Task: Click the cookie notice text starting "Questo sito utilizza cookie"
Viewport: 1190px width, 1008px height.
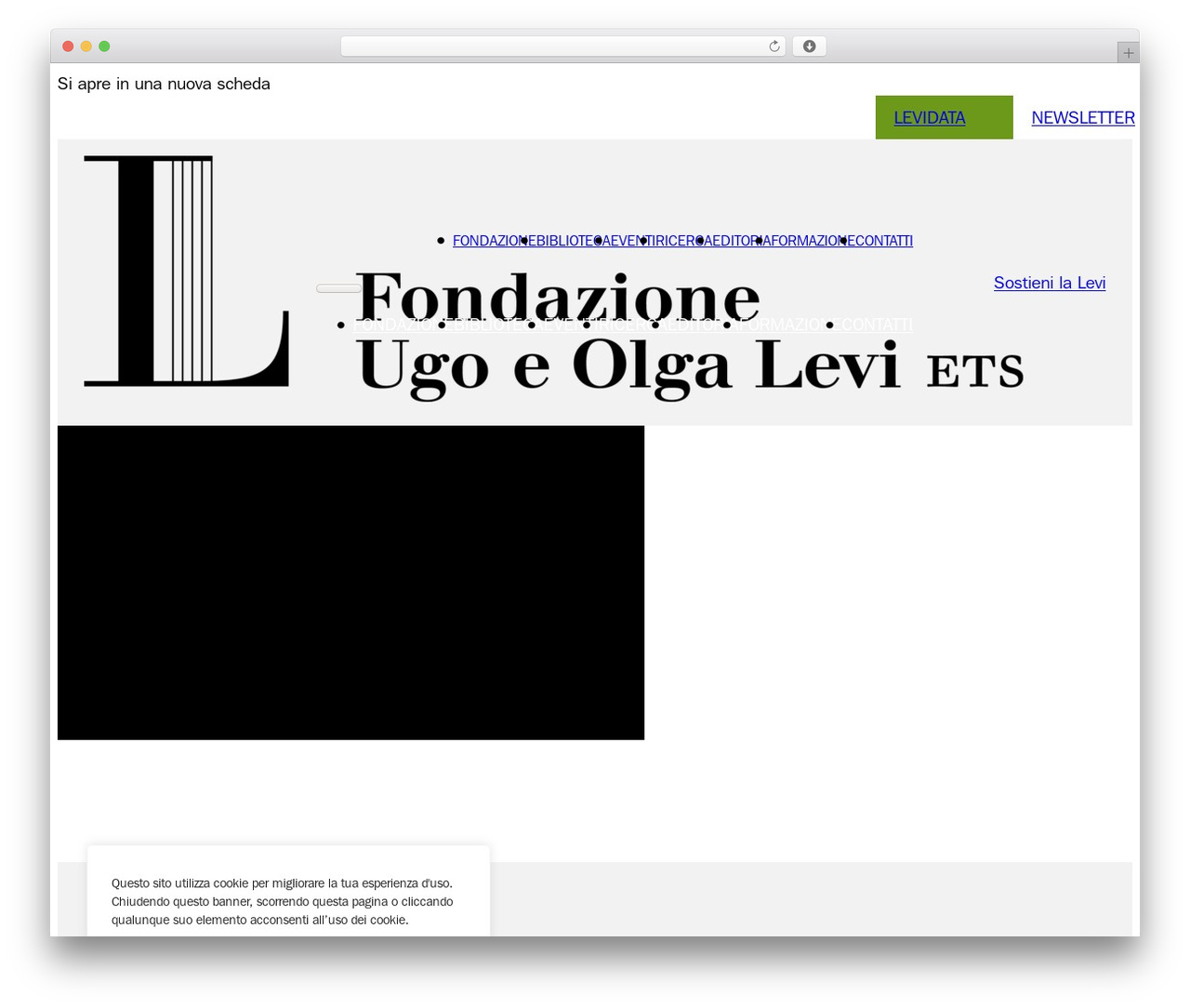Action: (283, 901)
